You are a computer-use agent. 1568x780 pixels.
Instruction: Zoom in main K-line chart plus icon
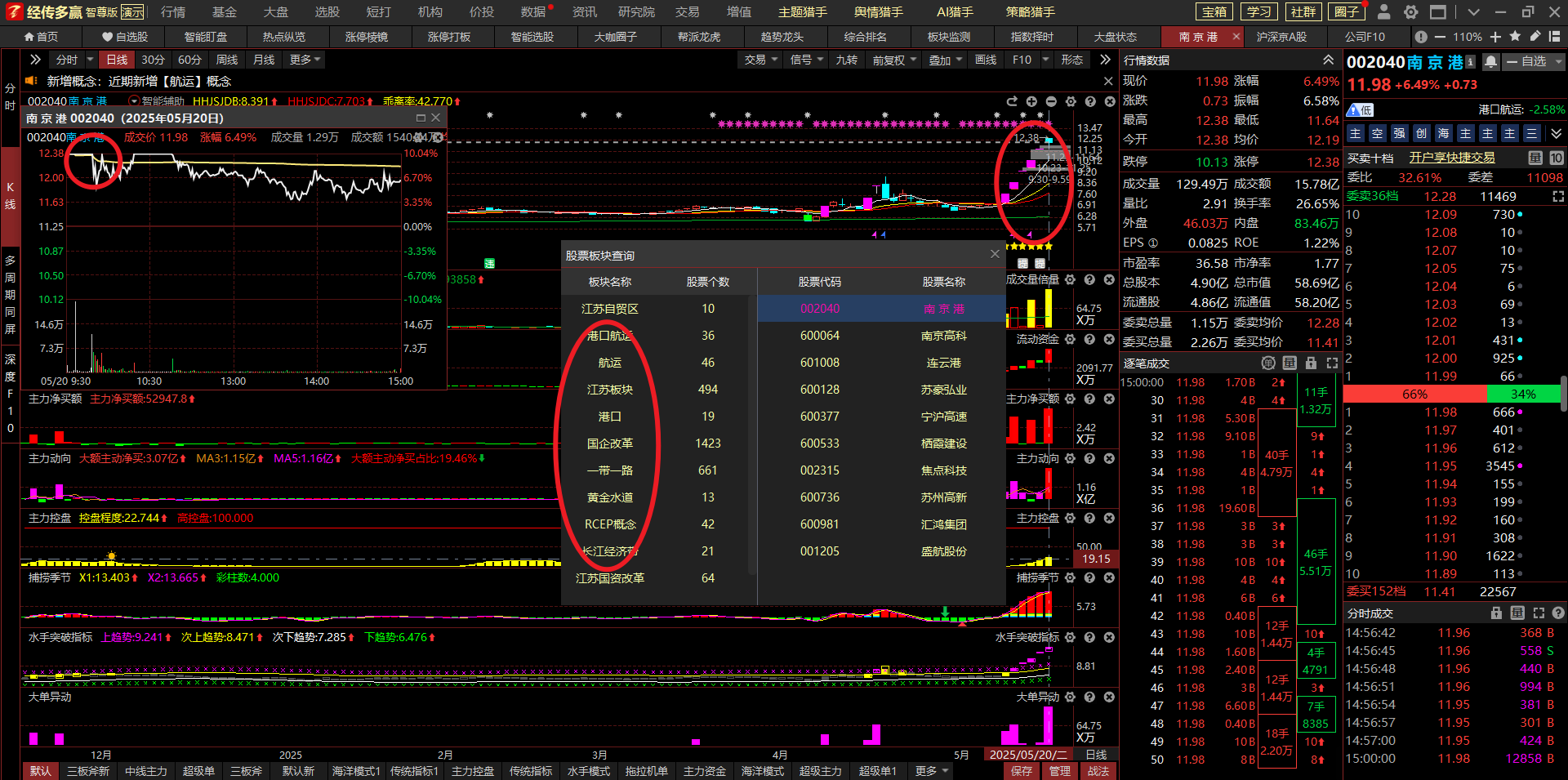pos(1031,101)
